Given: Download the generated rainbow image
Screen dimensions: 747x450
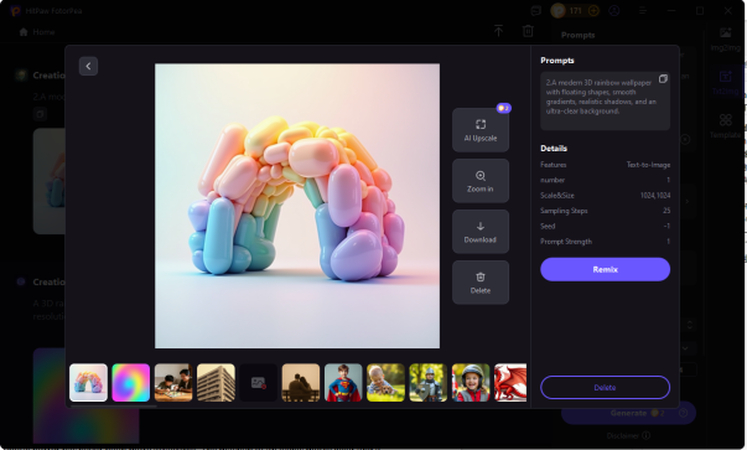Looking at the screenshot, I should pyautogui.click(x=480, y=232).
